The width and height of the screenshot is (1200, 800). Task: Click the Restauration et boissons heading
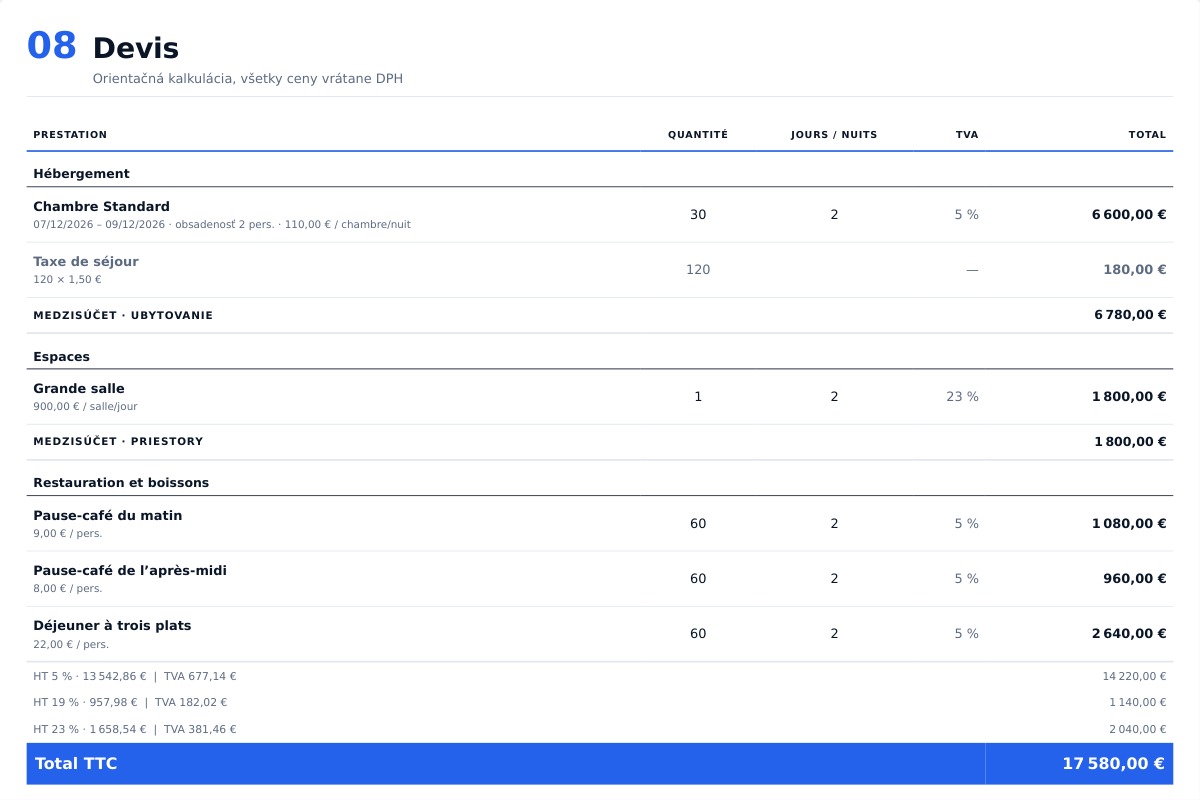pyautogui.click(x=121, y=483)
